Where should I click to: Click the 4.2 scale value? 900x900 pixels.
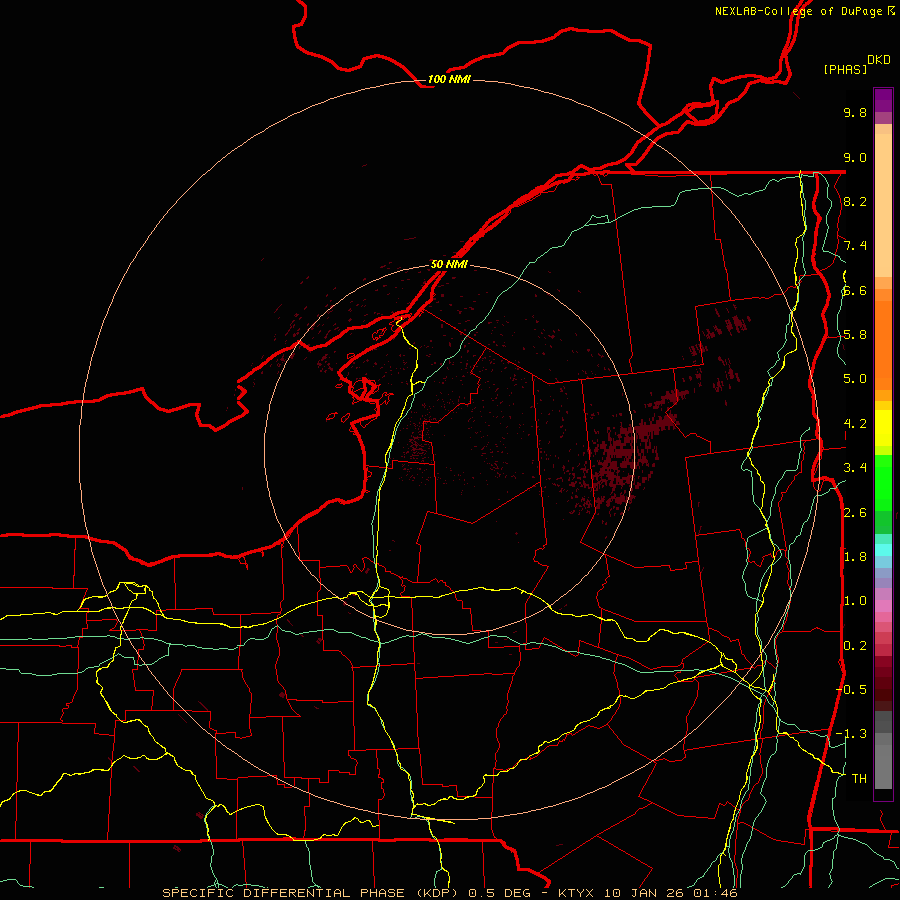pyautogui.click(x=855, y=424)
